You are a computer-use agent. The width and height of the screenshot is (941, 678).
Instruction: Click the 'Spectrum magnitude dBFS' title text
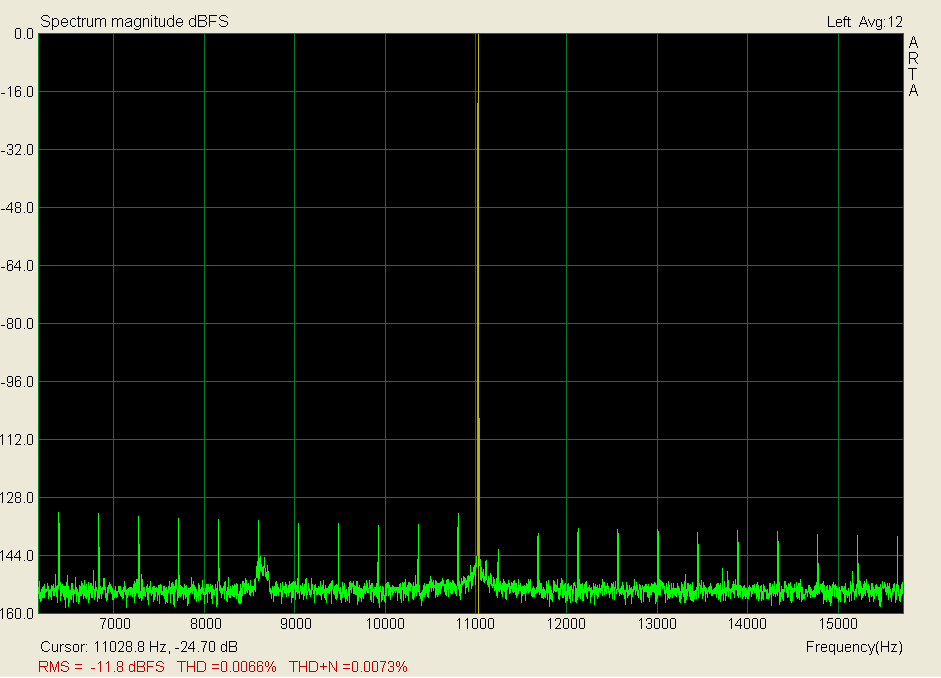(x=134, y=22)
